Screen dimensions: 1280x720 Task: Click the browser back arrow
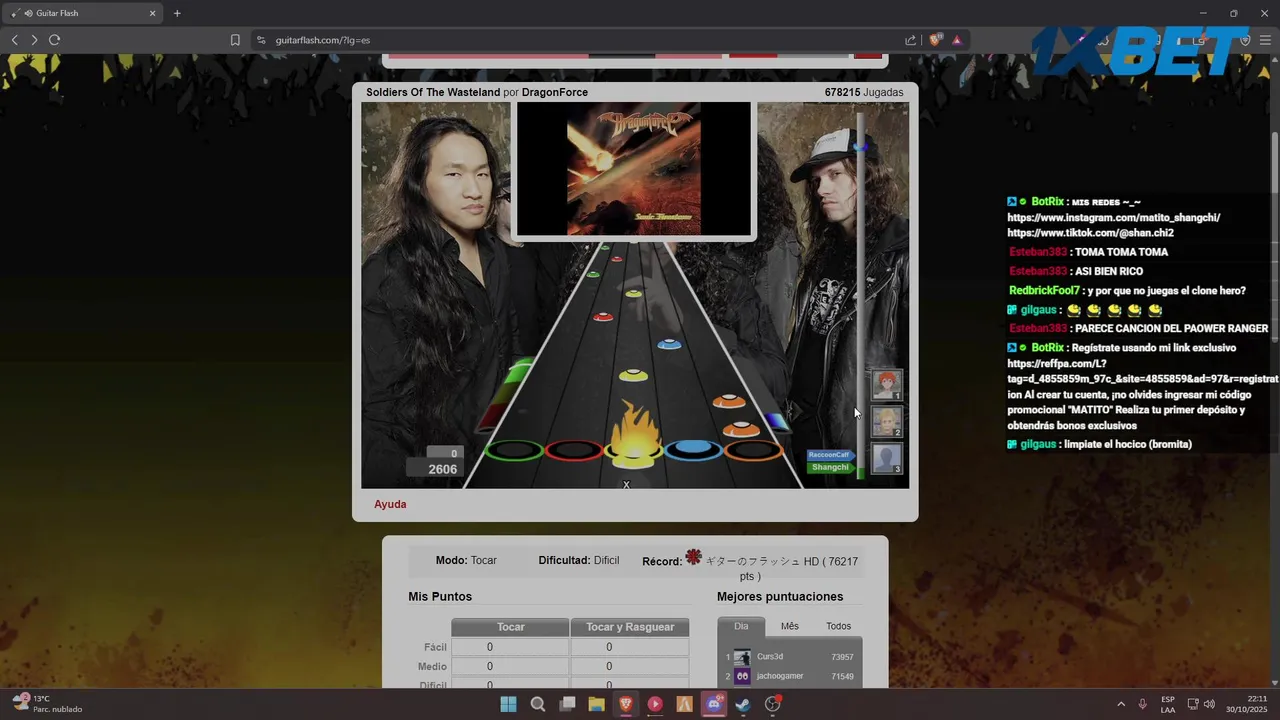[x=14, y=40]
